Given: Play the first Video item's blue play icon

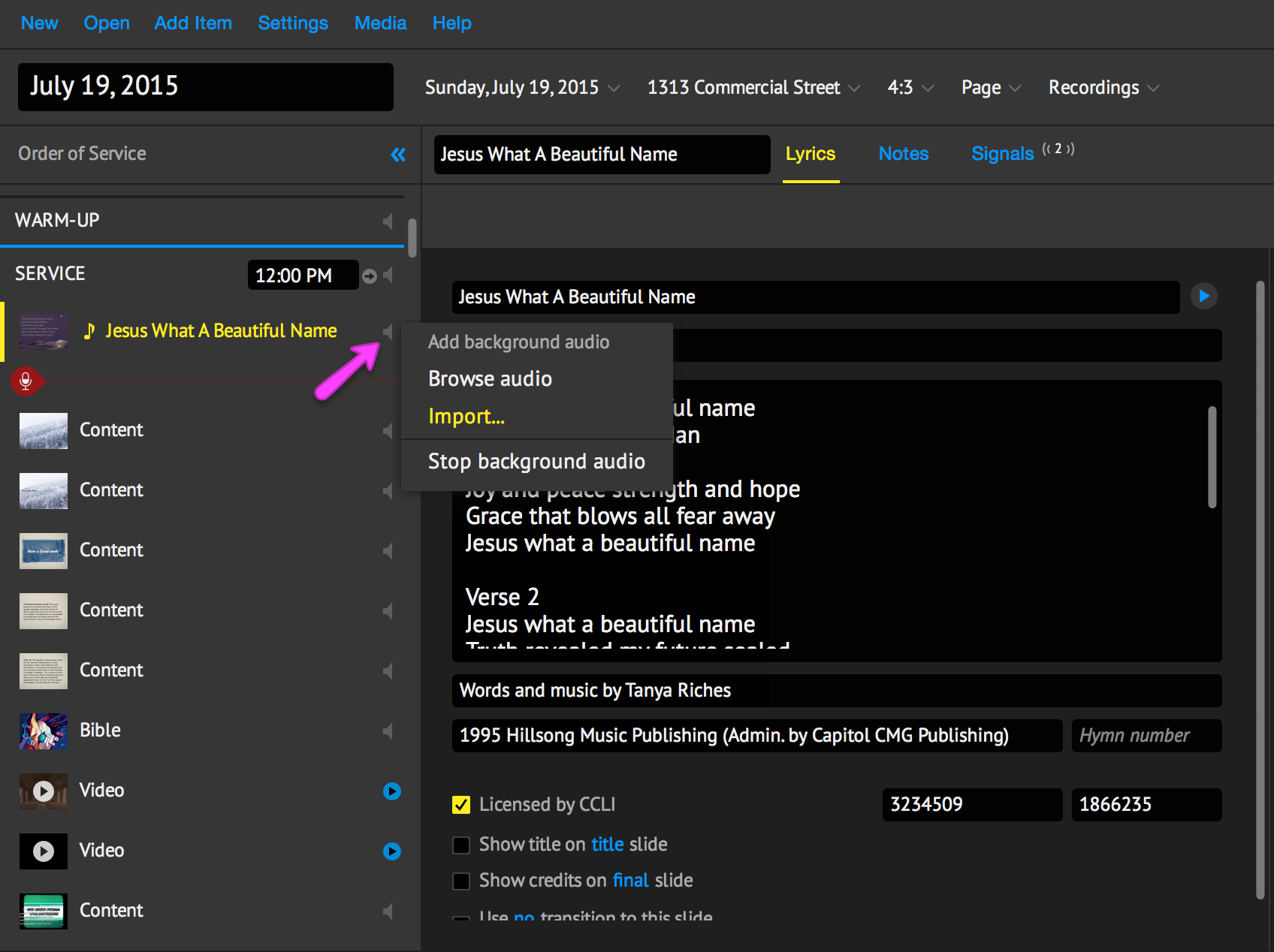Looking at the screenshot, I should [391, 791].
